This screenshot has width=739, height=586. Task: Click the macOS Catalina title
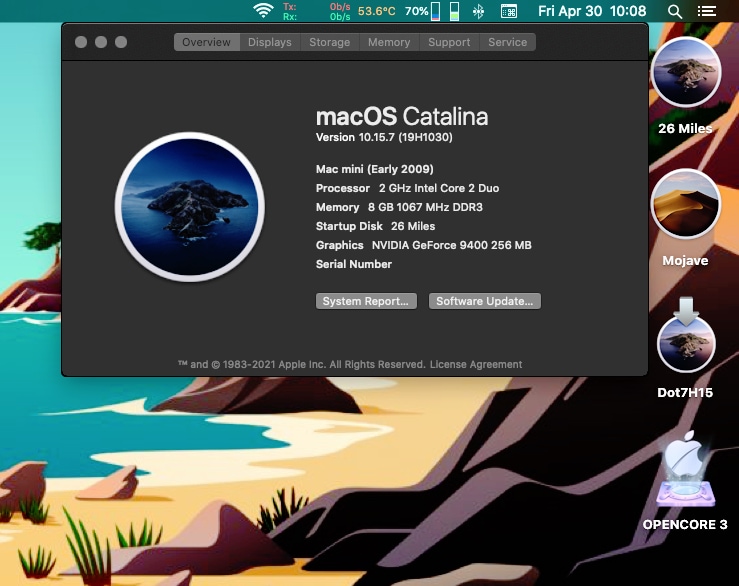pos(402,116)
